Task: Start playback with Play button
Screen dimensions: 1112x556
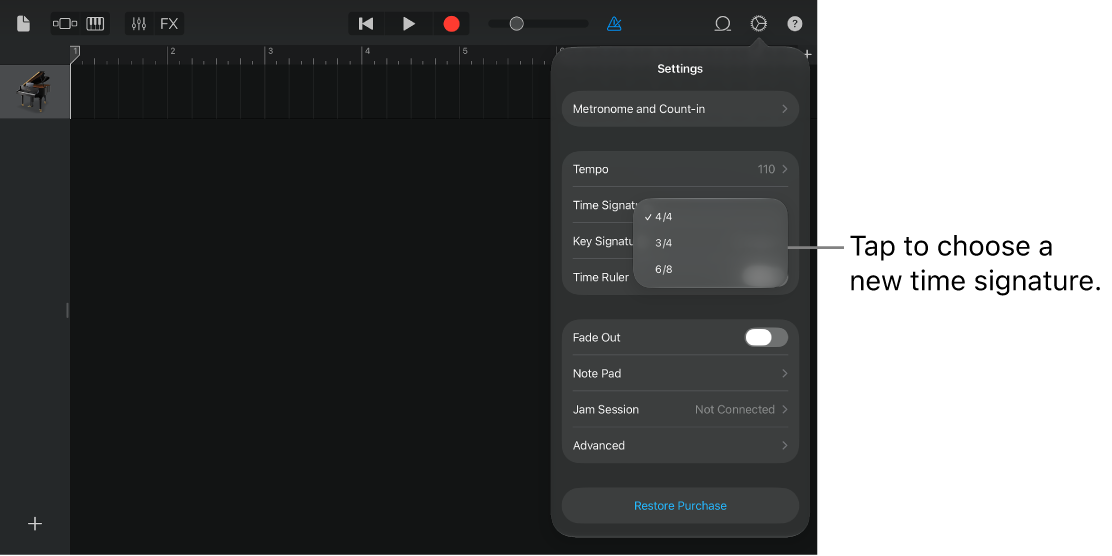Action: 408,23
